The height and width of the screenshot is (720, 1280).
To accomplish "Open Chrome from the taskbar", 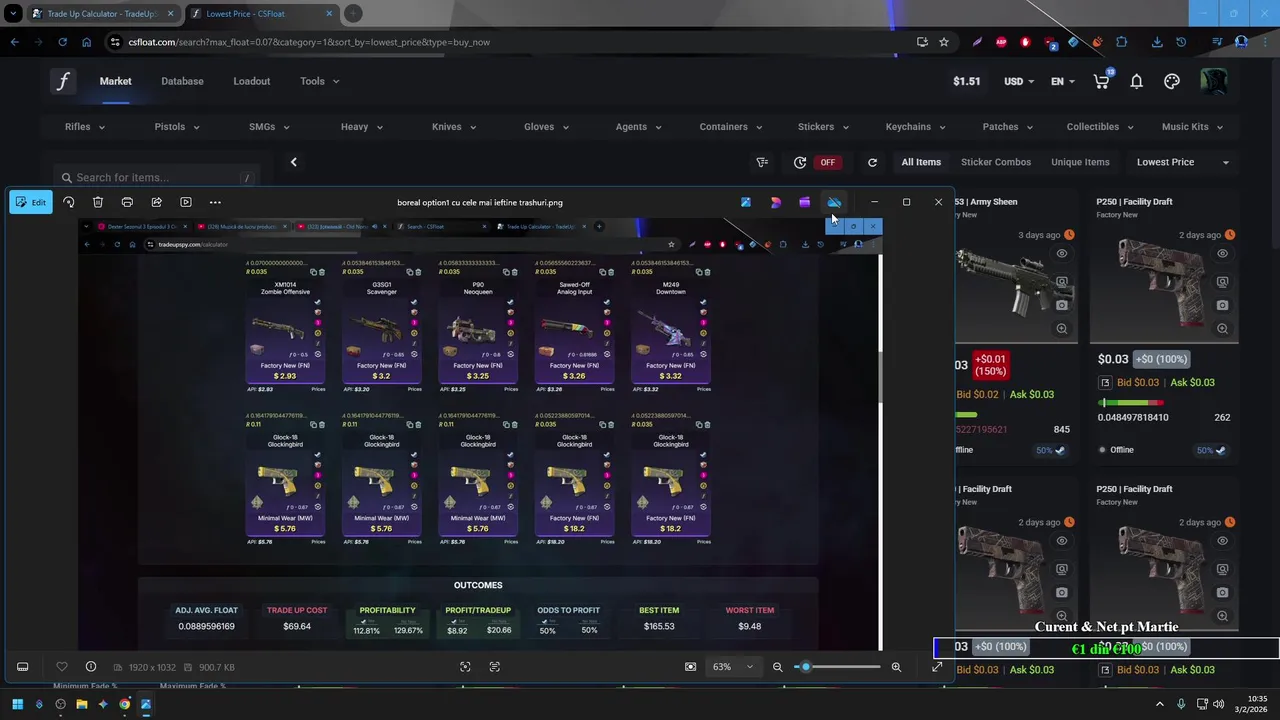I will 124,704.
